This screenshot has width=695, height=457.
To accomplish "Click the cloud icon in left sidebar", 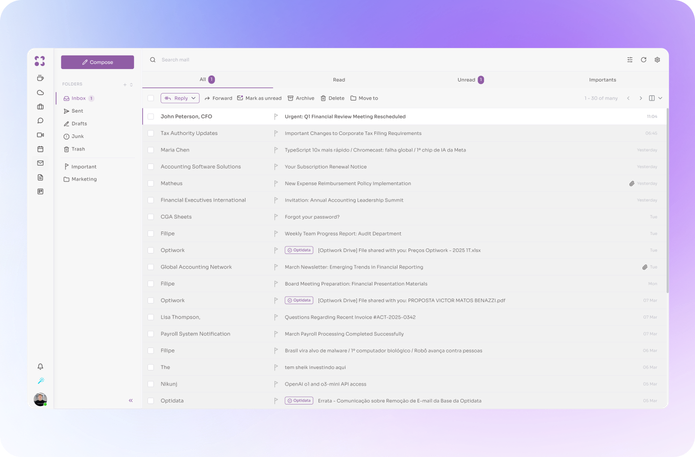I will coord(40,92).
